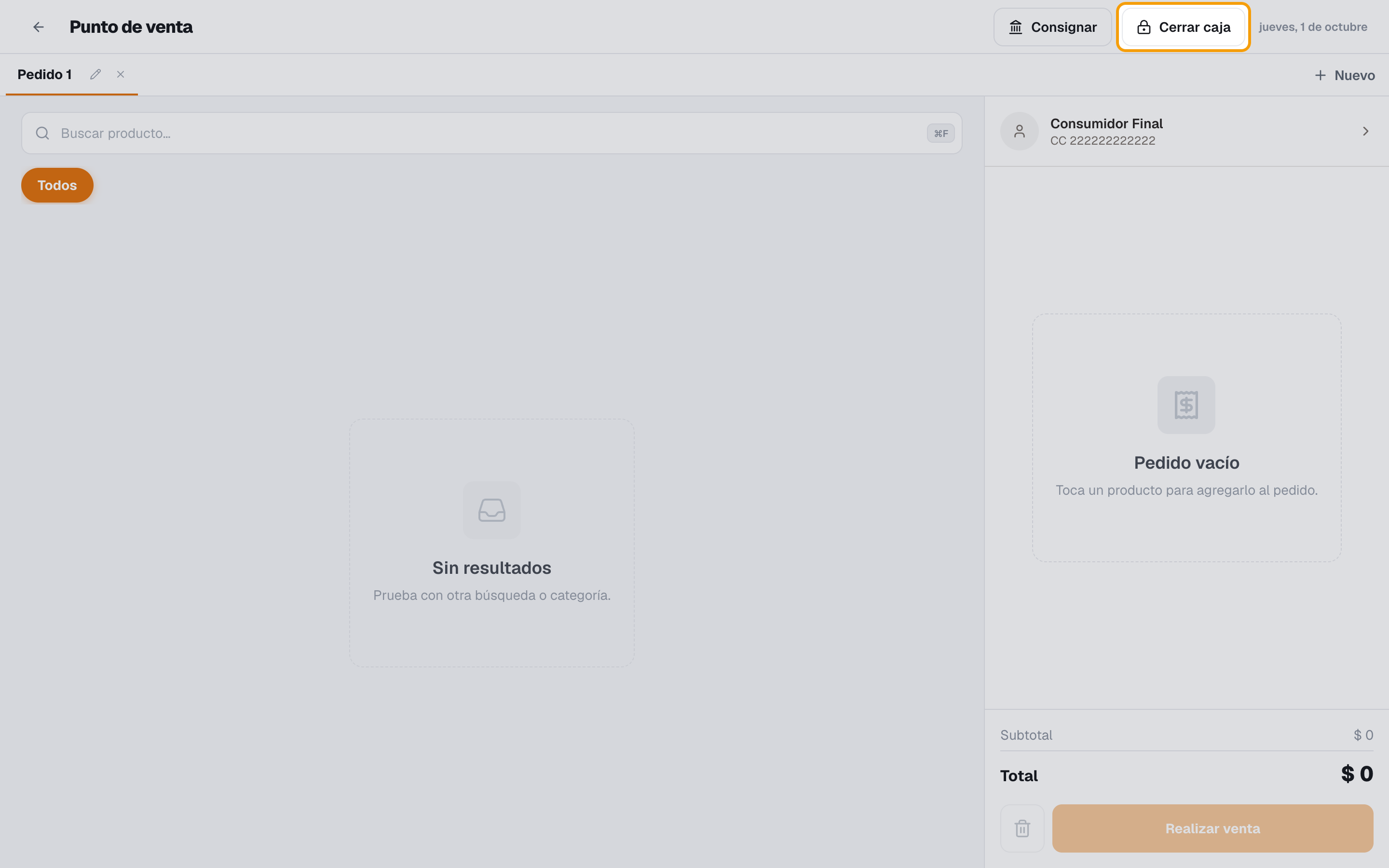
Task: Add a new order with Nuevo
Action: 1345,75
